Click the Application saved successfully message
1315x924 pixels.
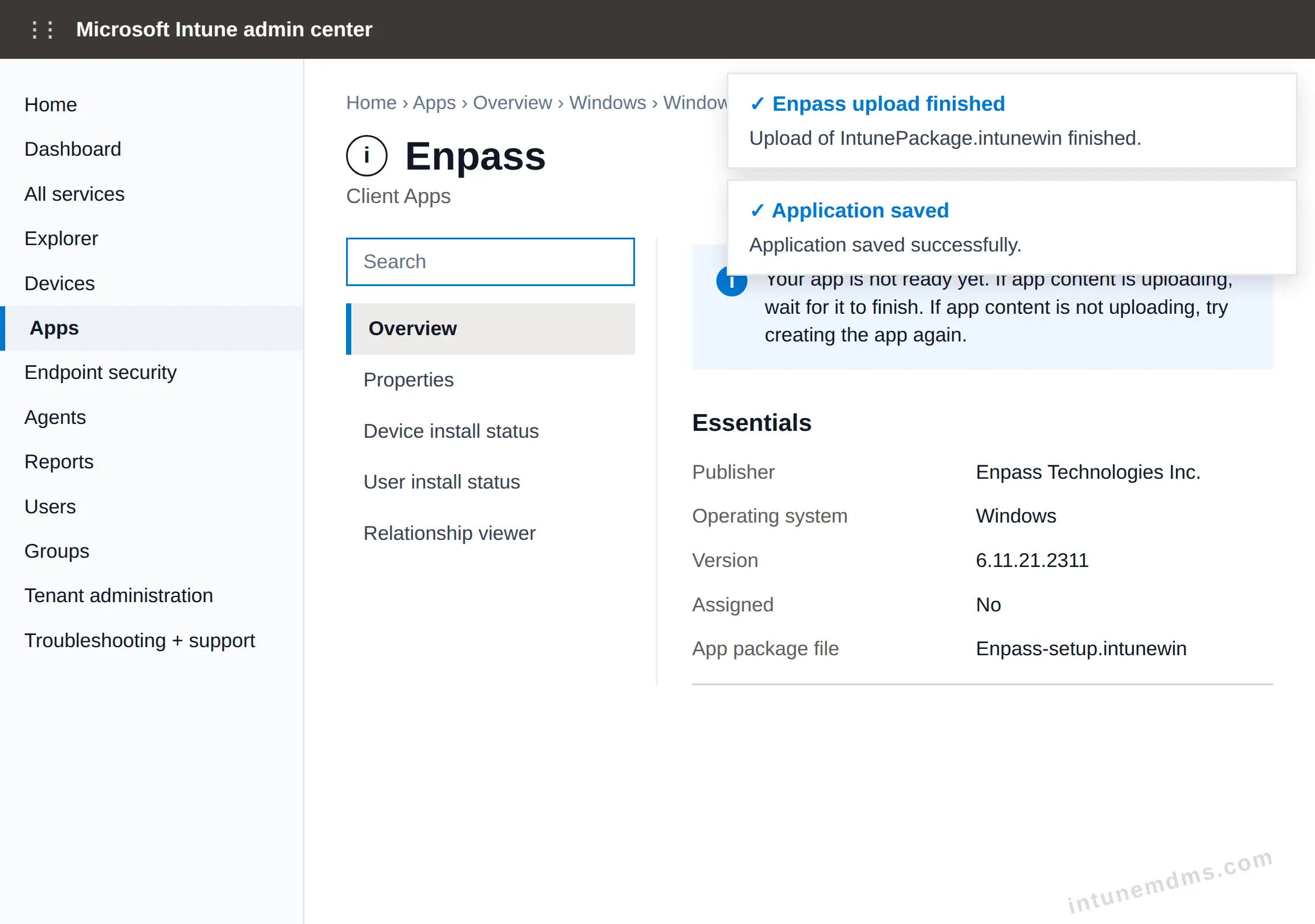click(885, 245)
